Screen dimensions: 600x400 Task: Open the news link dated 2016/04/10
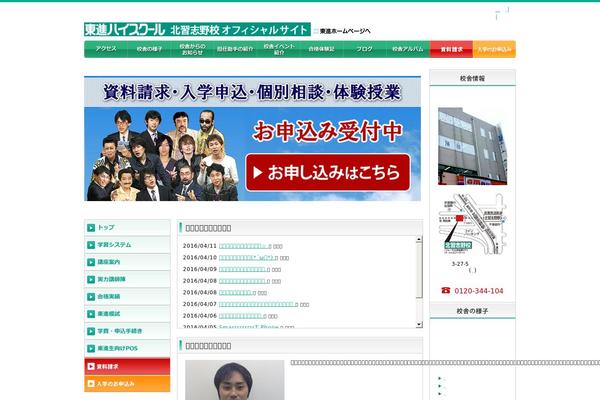coord(248,258)
